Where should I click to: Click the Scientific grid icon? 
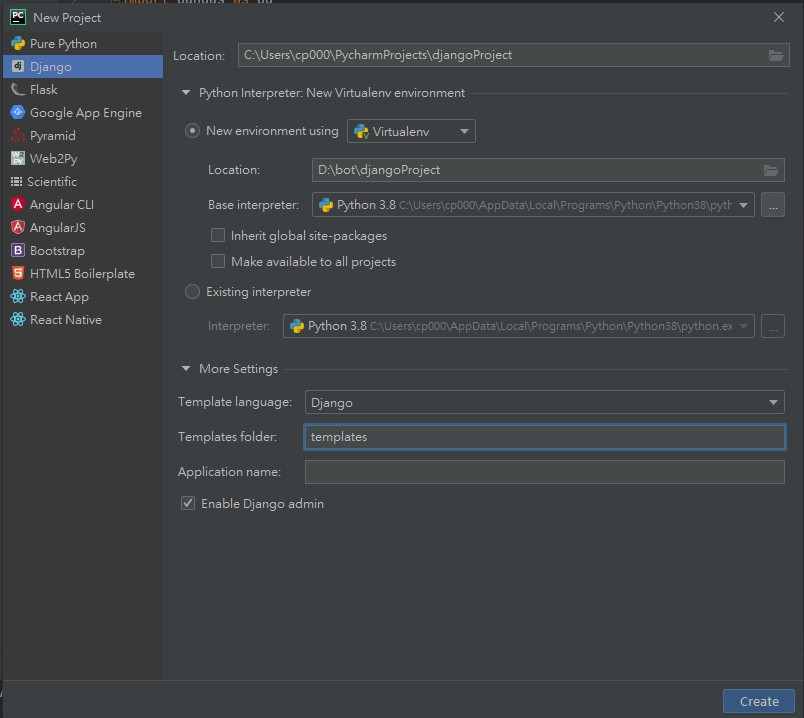pos(16,182)
